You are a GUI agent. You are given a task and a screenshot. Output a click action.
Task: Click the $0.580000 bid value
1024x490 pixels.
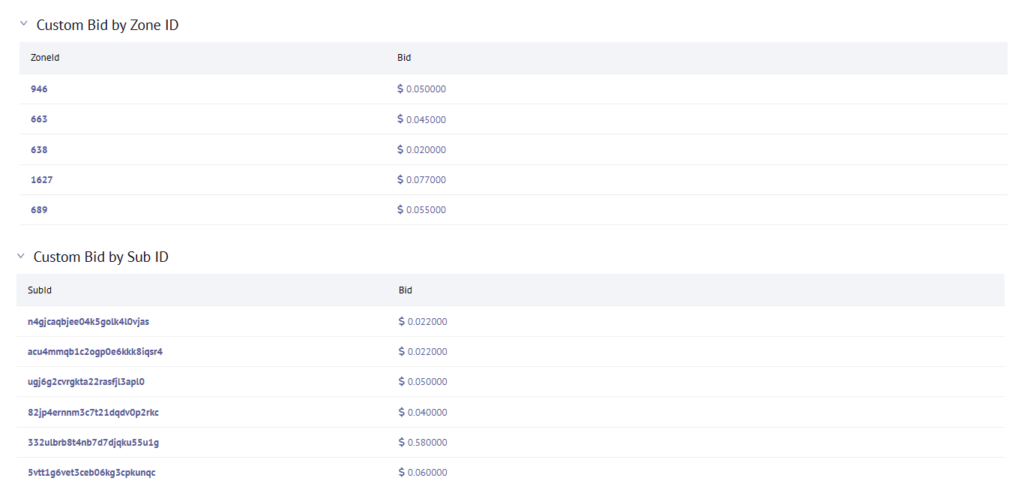427,442
